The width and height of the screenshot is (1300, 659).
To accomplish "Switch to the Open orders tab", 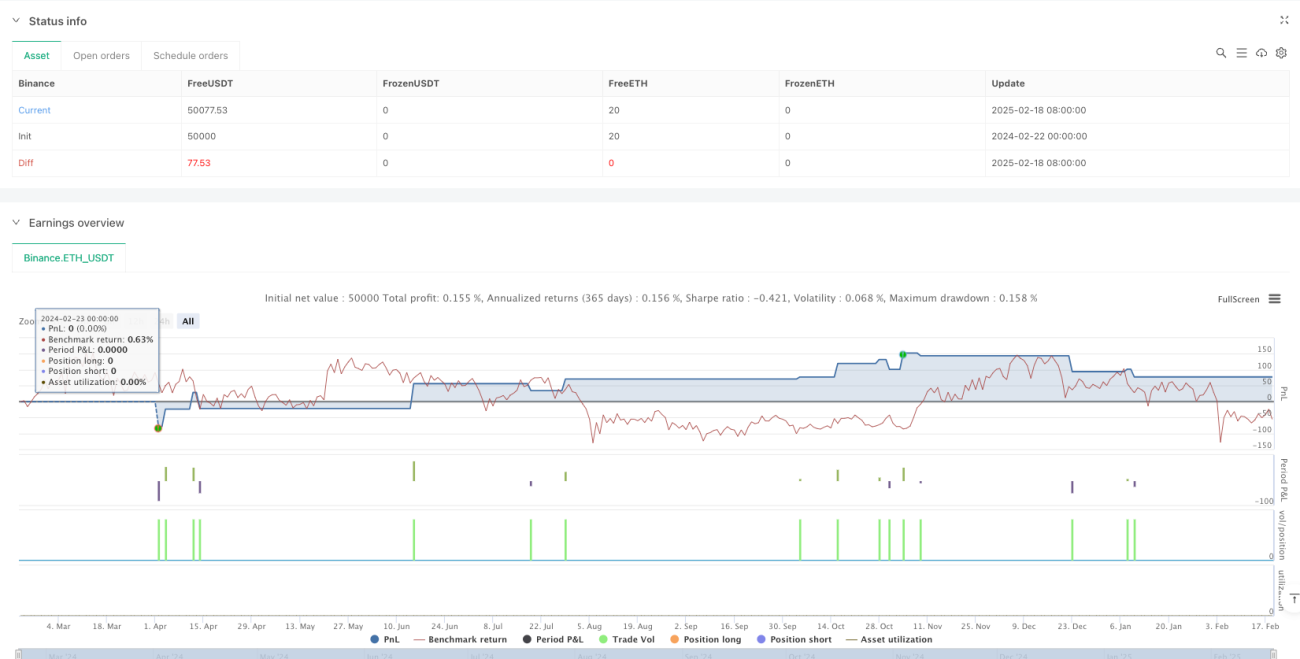I will [101, 56].
